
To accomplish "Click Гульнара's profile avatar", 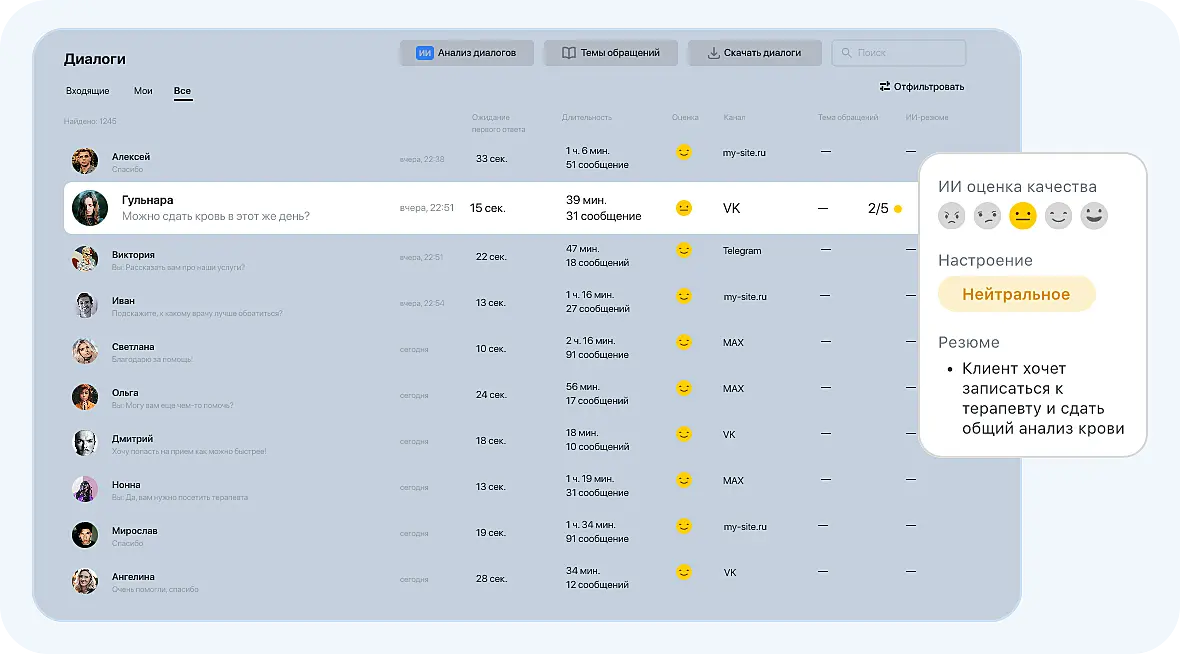I will (x=90, y=208).
